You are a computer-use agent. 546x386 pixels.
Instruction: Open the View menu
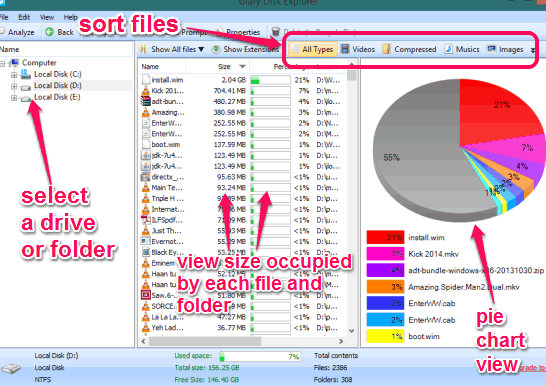click(x=47, y=17)
